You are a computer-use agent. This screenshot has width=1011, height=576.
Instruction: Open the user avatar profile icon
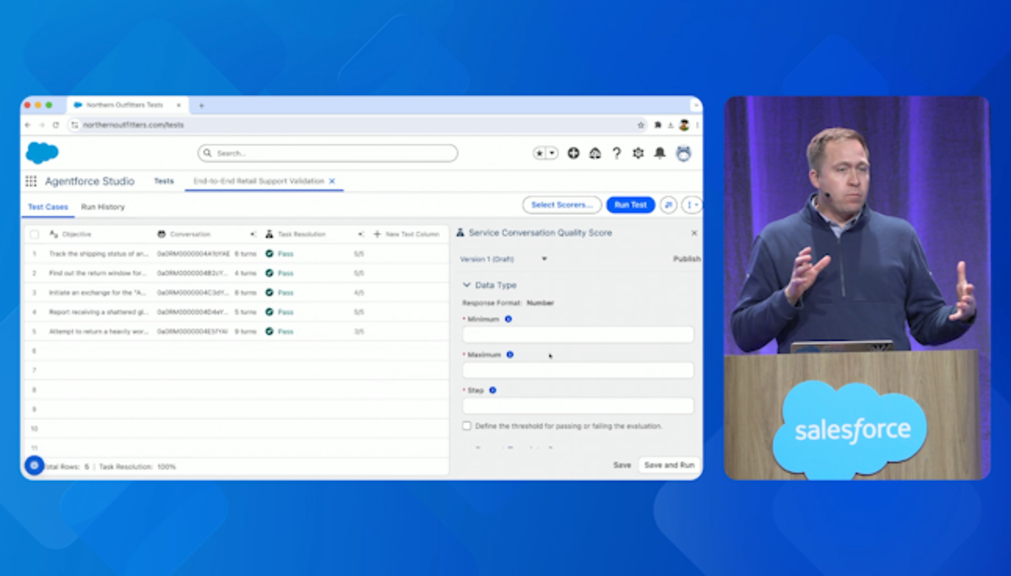coord(684,153)
